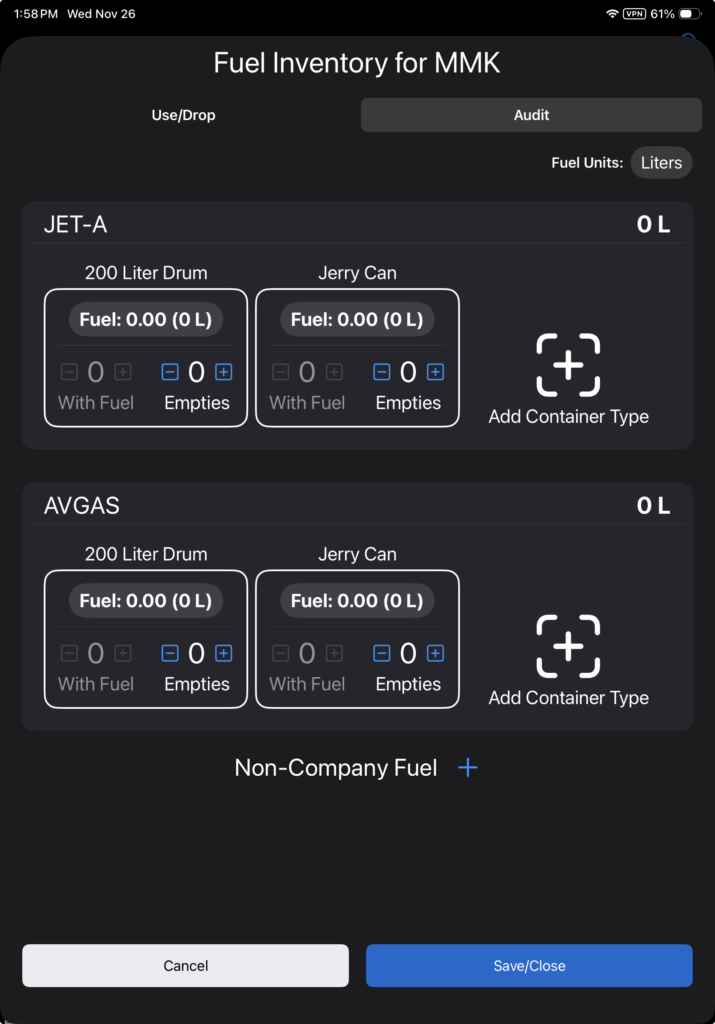715x1024 pixels.
Task: Add Container Type icon under JET-A
Action: [568, 365]
